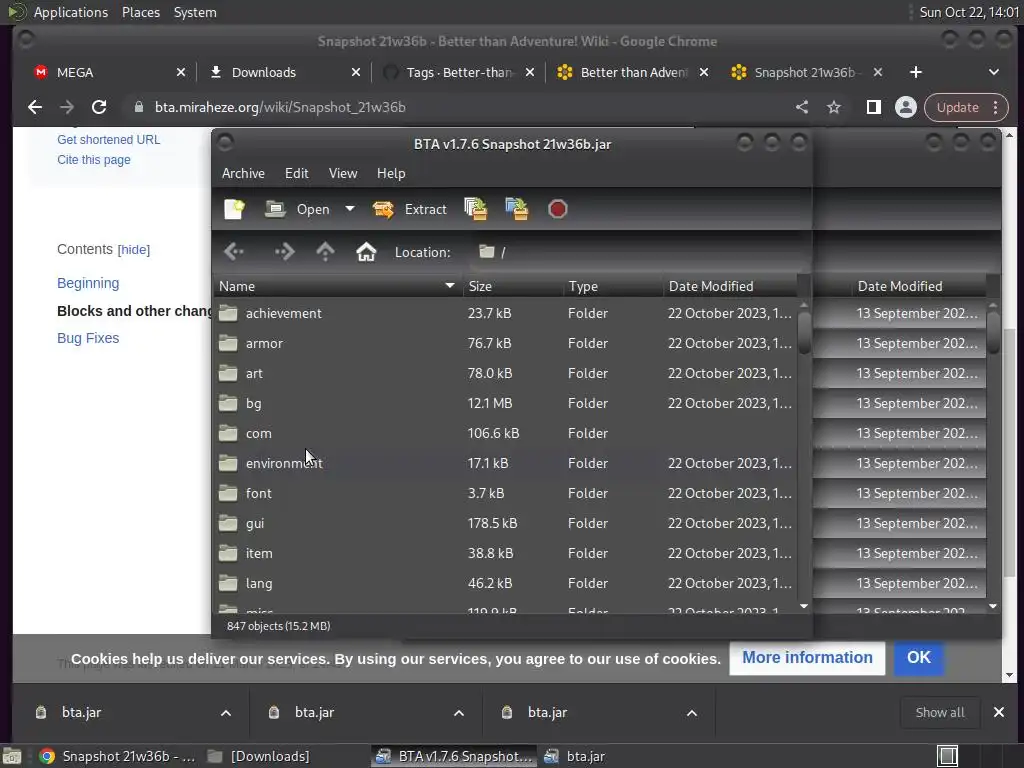Open the Chrome profile avatar
The height and width of the screenshot is (768, 1024).
906,107
